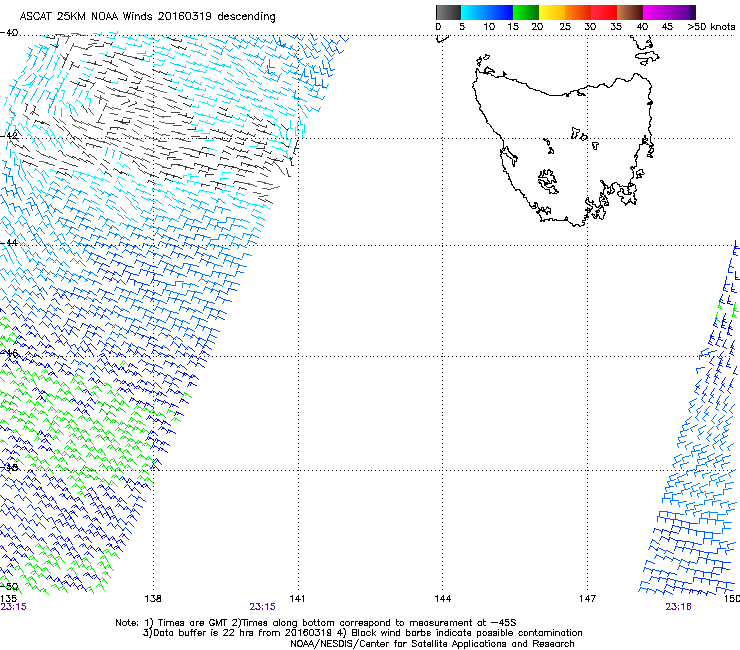
Task: Click the gray 0-5 knots color swatch
Action: [448, 12]
